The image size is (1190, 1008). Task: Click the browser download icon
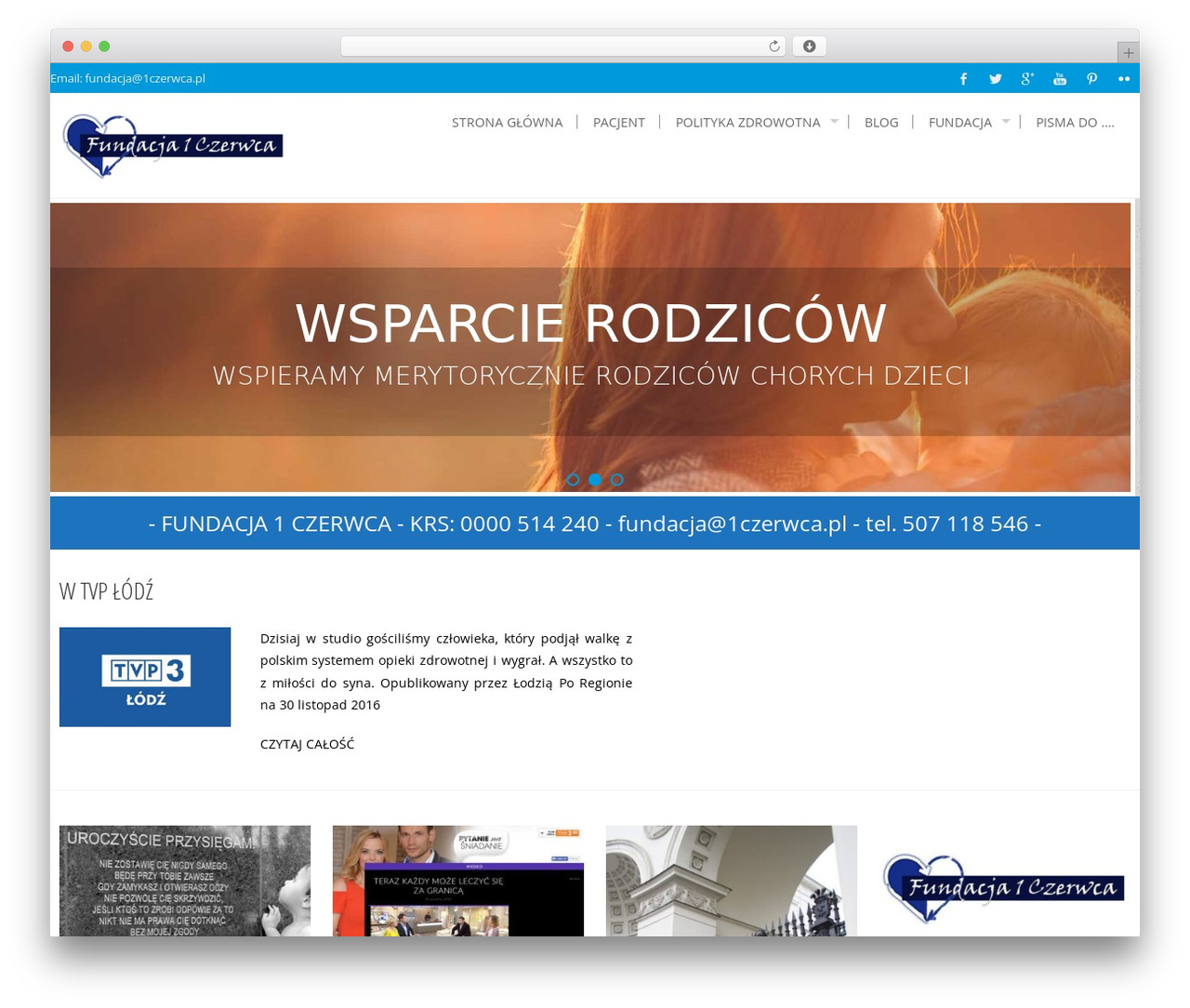(809, 46)
